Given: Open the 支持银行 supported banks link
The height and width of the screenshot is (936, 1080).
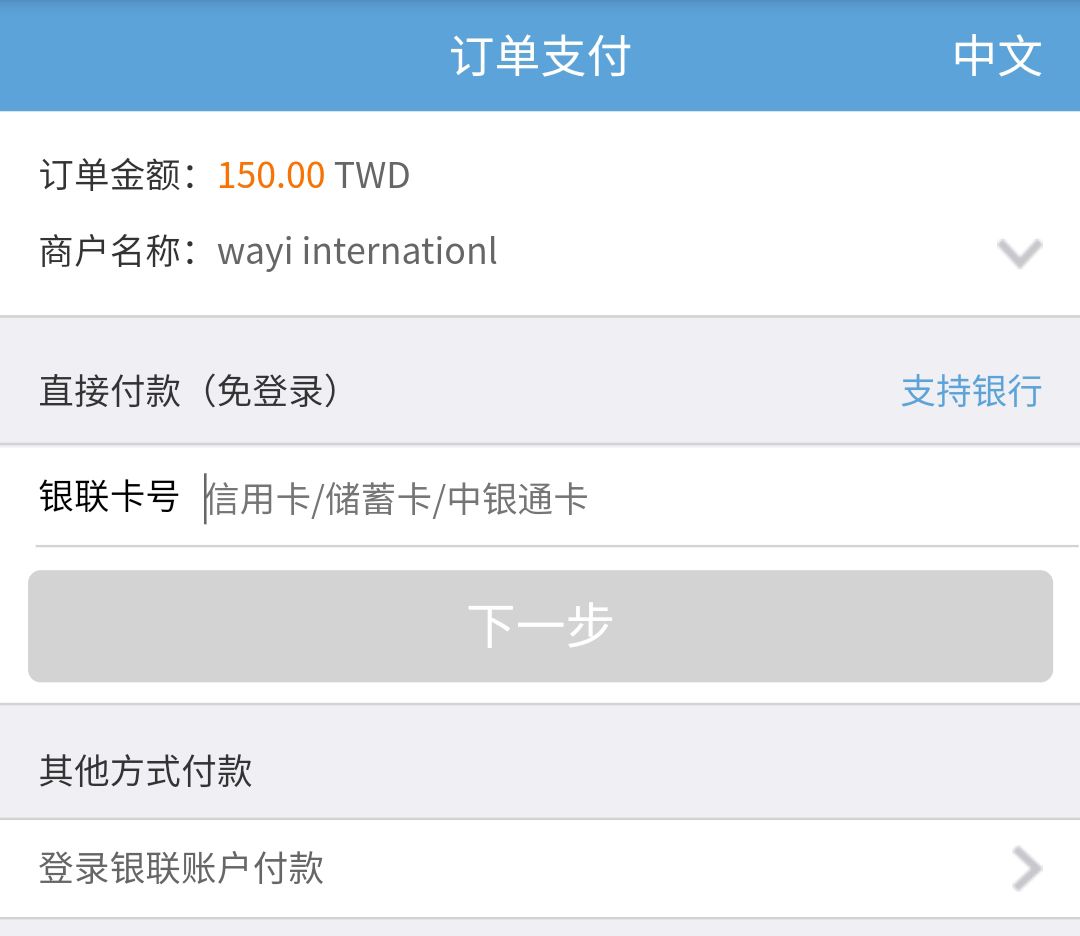Looking at the screenshot, I should coord(971,390).
